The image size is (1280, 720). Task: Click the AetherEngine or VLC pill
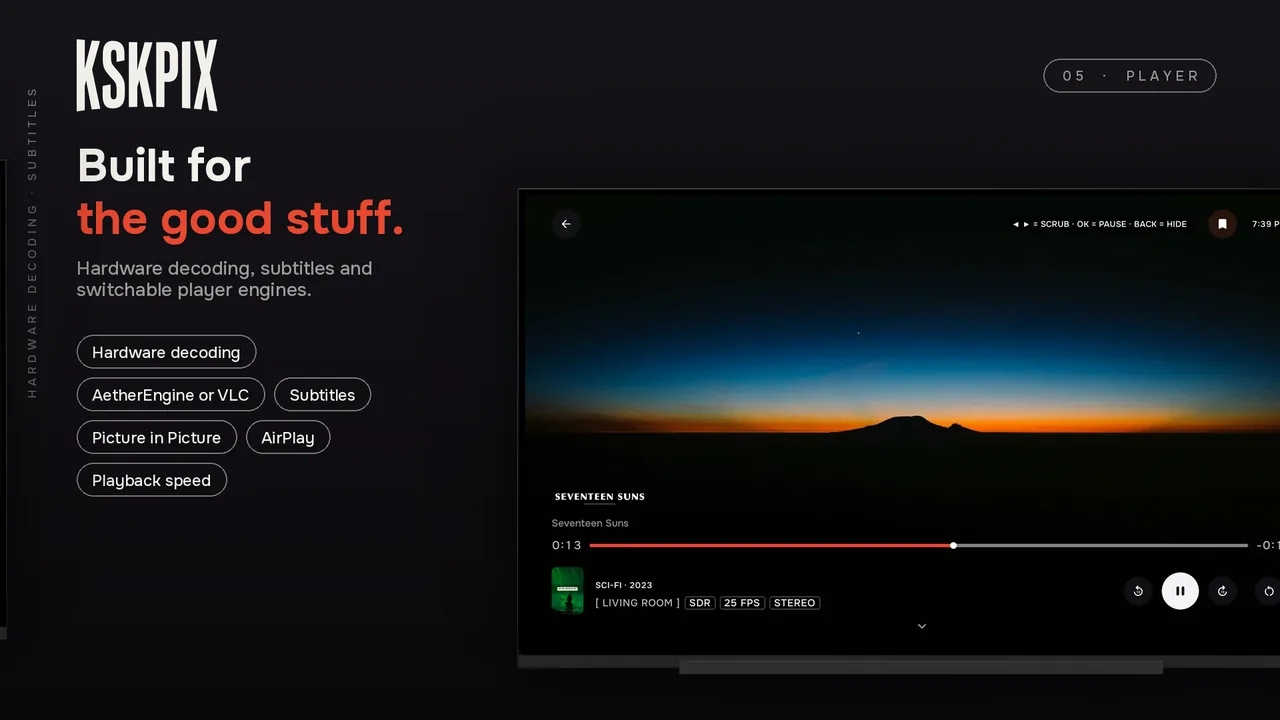point(171,395)
